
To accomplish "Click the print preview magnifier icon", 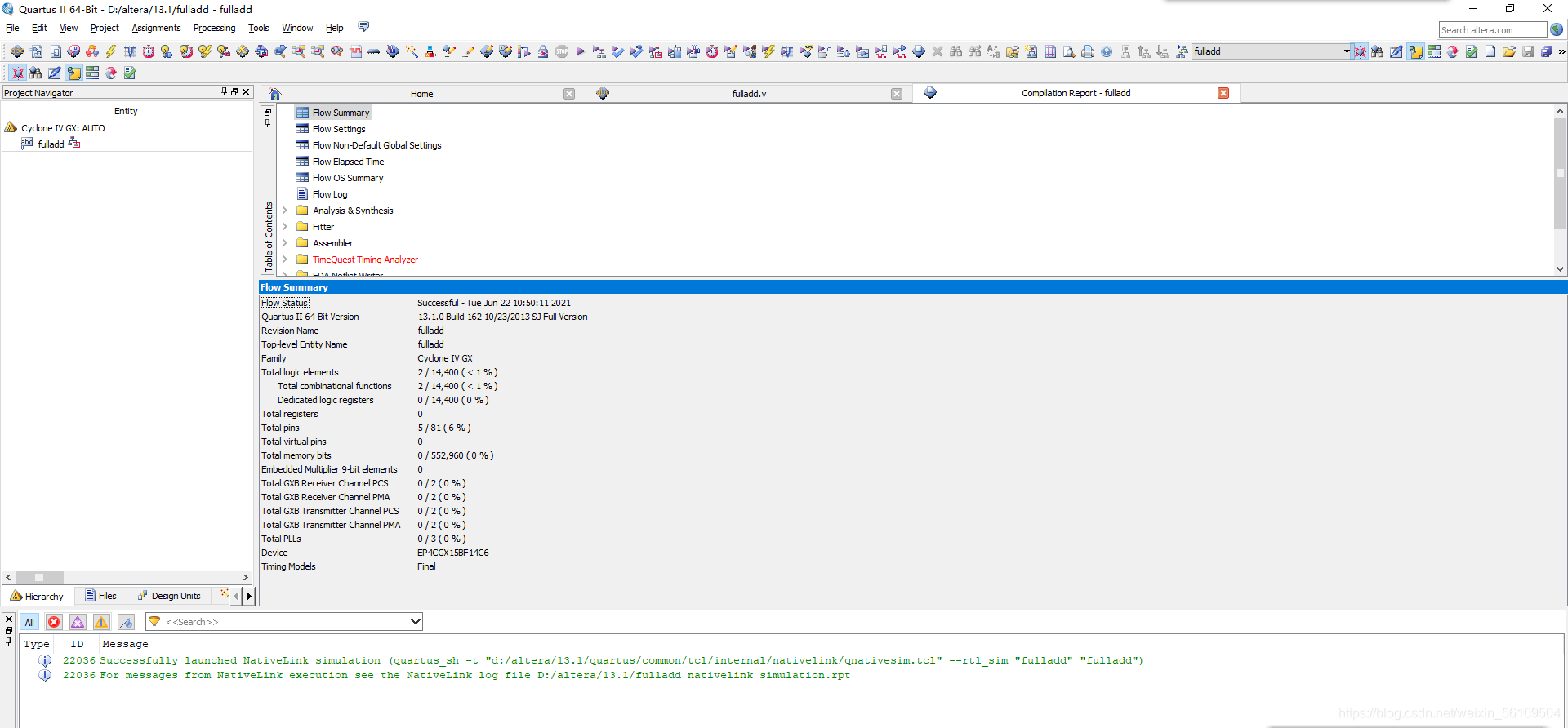I will coord(1069,51).
